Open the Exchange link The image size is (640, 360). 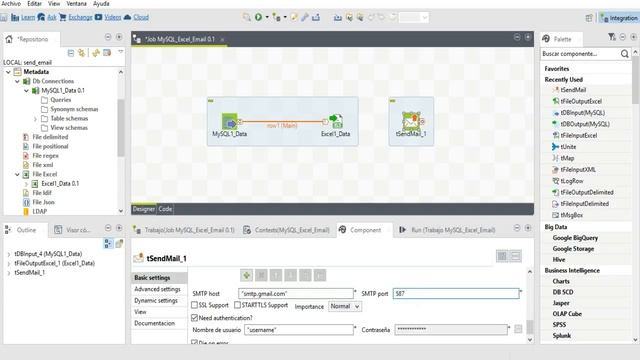tap(80, 17)
